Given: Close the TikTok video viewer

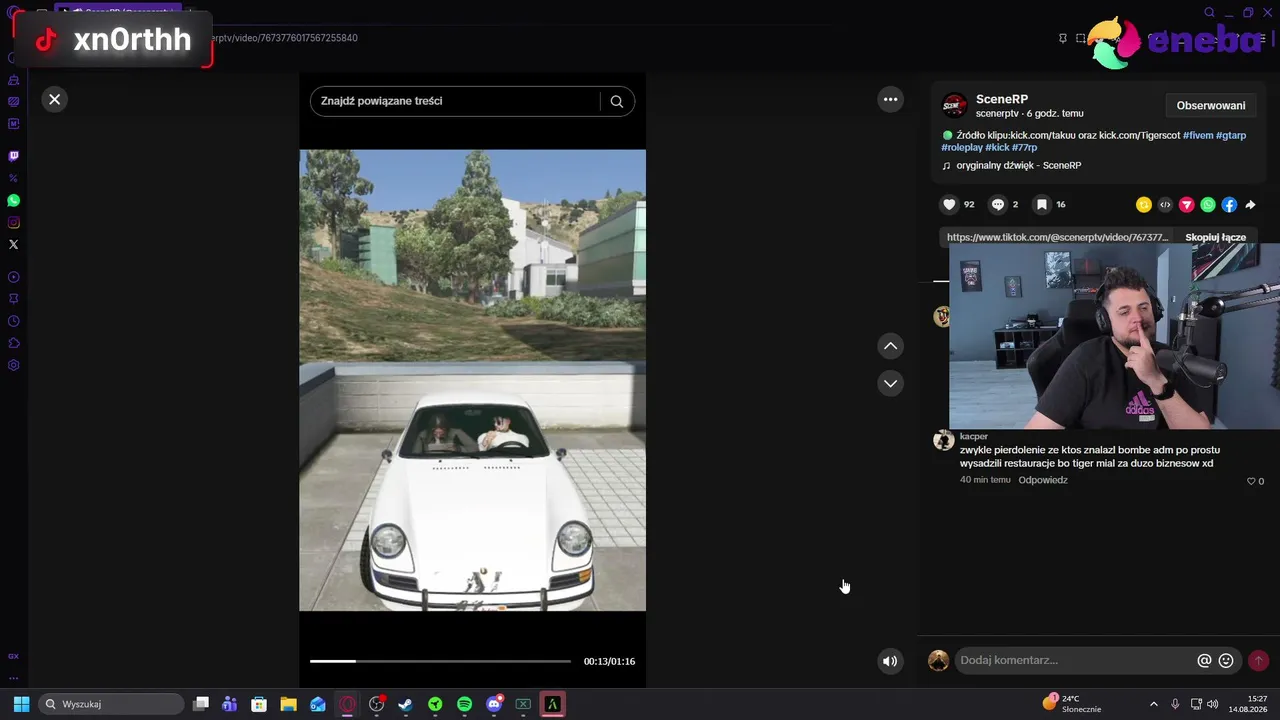Looking at the screenshot, I should click(55, 99).
